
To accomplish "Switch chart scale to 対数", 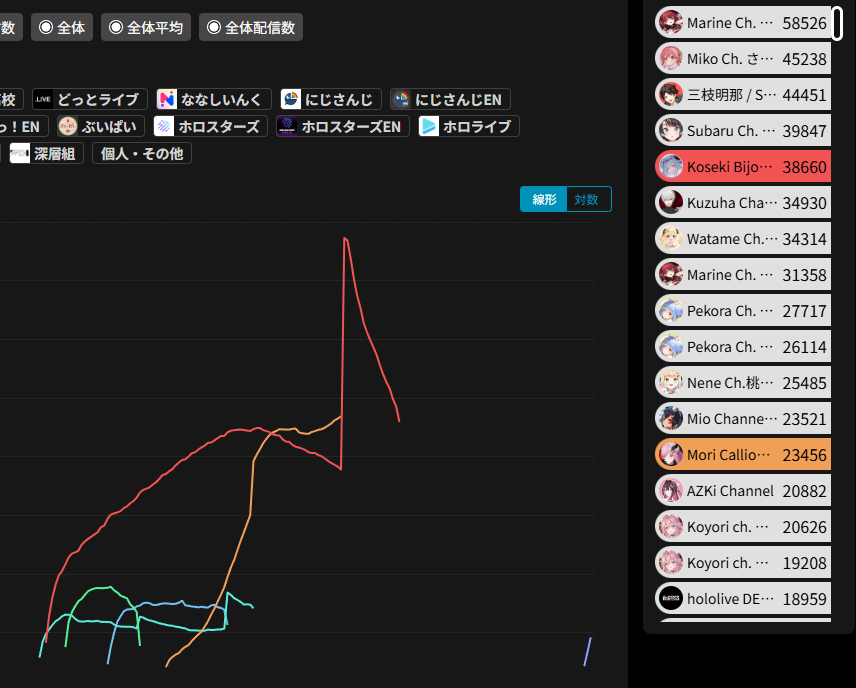I will 588,199.
